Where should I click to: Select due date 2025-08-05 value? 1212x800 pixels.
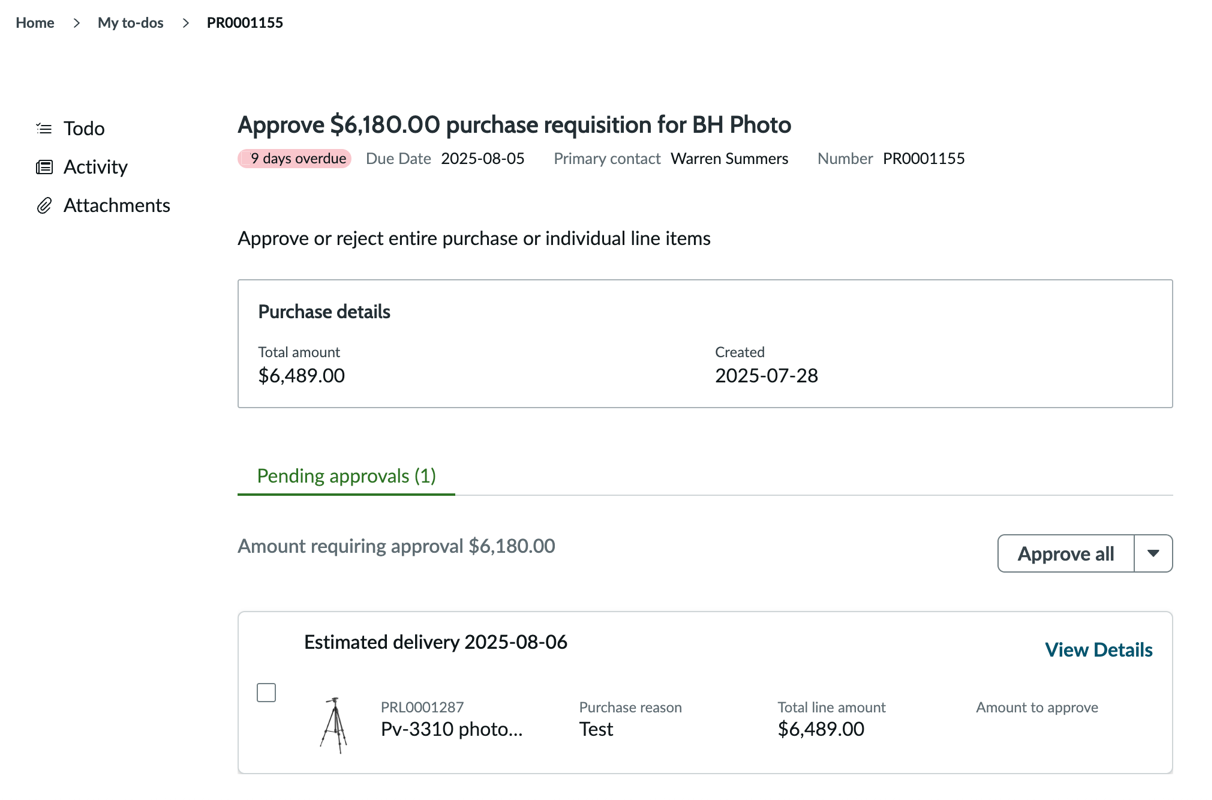(482, 158)
